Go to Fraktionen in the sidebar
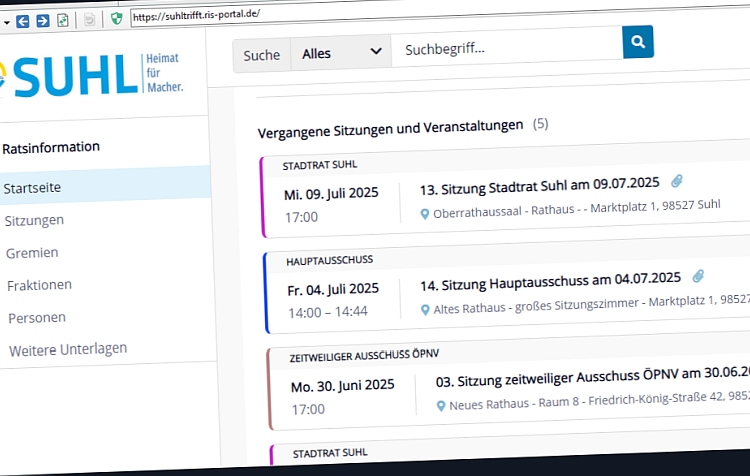Viewport: 750px width, 476px height. point(39,286)
